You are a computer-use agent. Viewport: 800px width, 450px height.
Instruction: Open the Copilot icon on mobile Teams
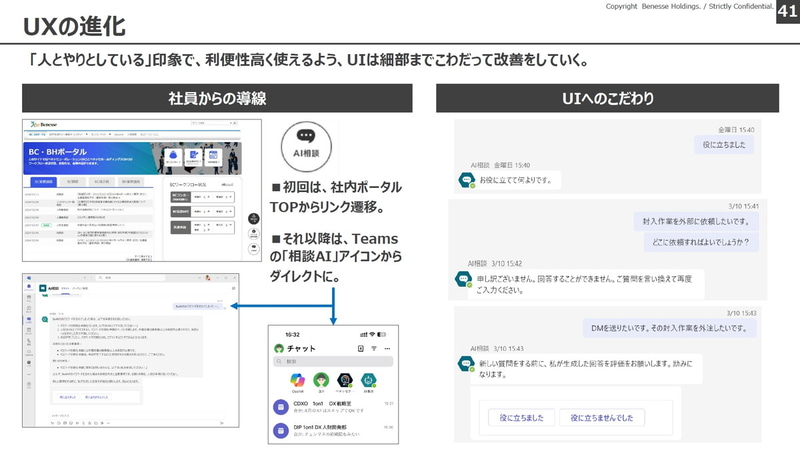[x=297, y=380]
